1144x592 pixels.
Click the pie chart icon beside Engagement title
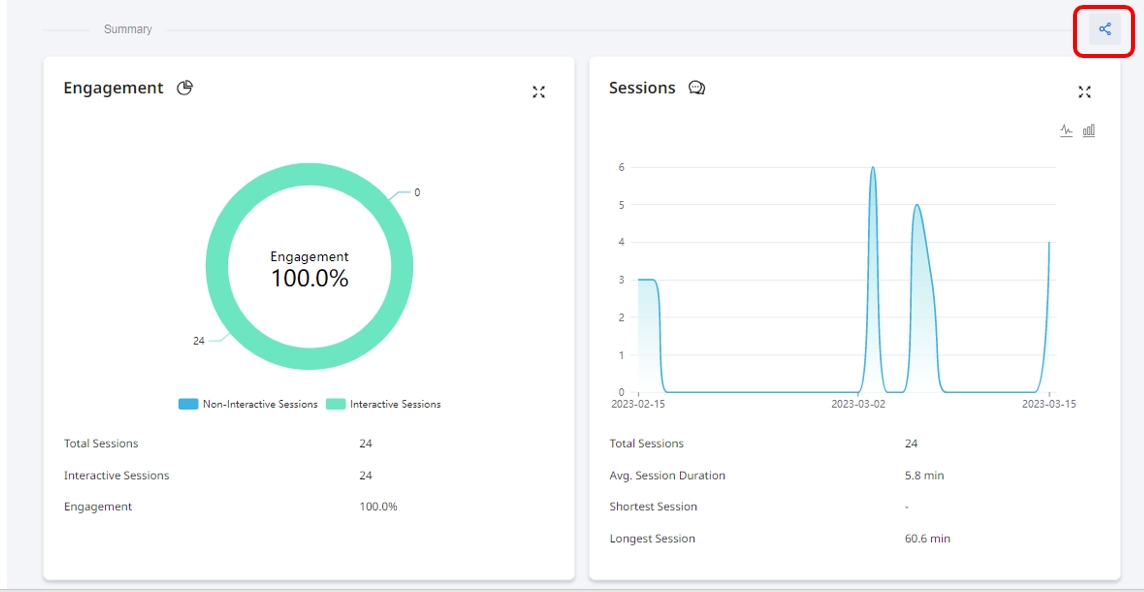(x=185, y=88)
